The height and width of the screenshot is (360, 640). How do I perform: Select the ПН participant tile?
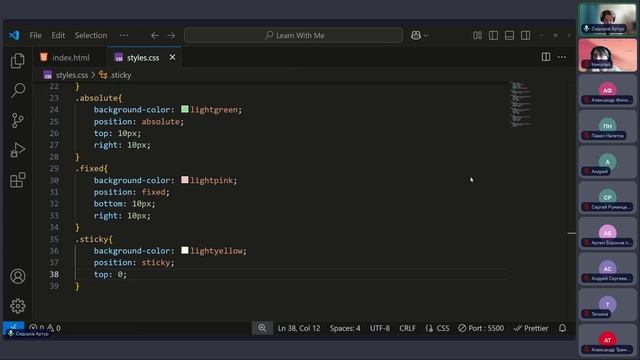[607, 126]
